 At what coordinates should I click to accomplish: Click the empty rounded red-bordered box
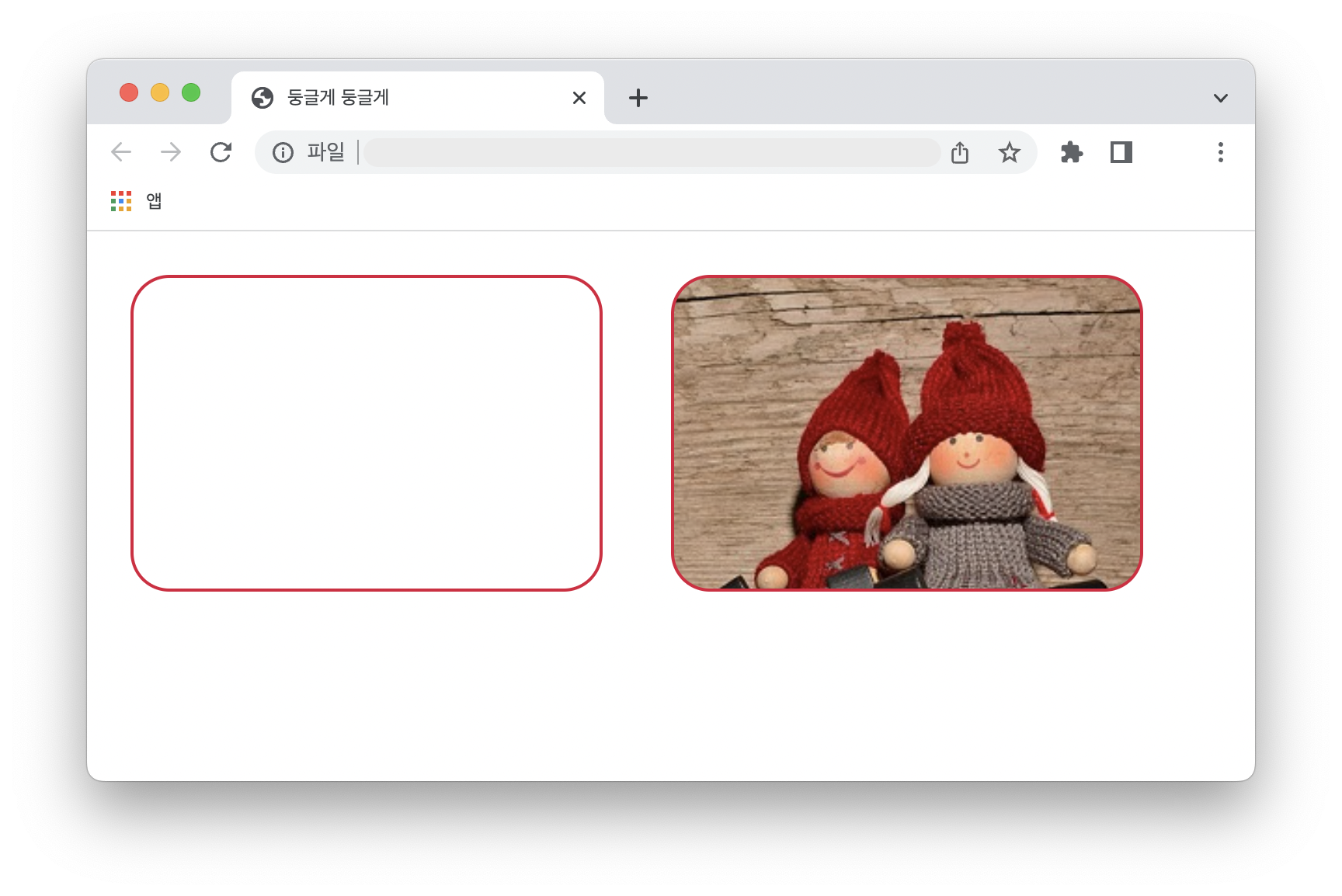[x=367, y=433]
